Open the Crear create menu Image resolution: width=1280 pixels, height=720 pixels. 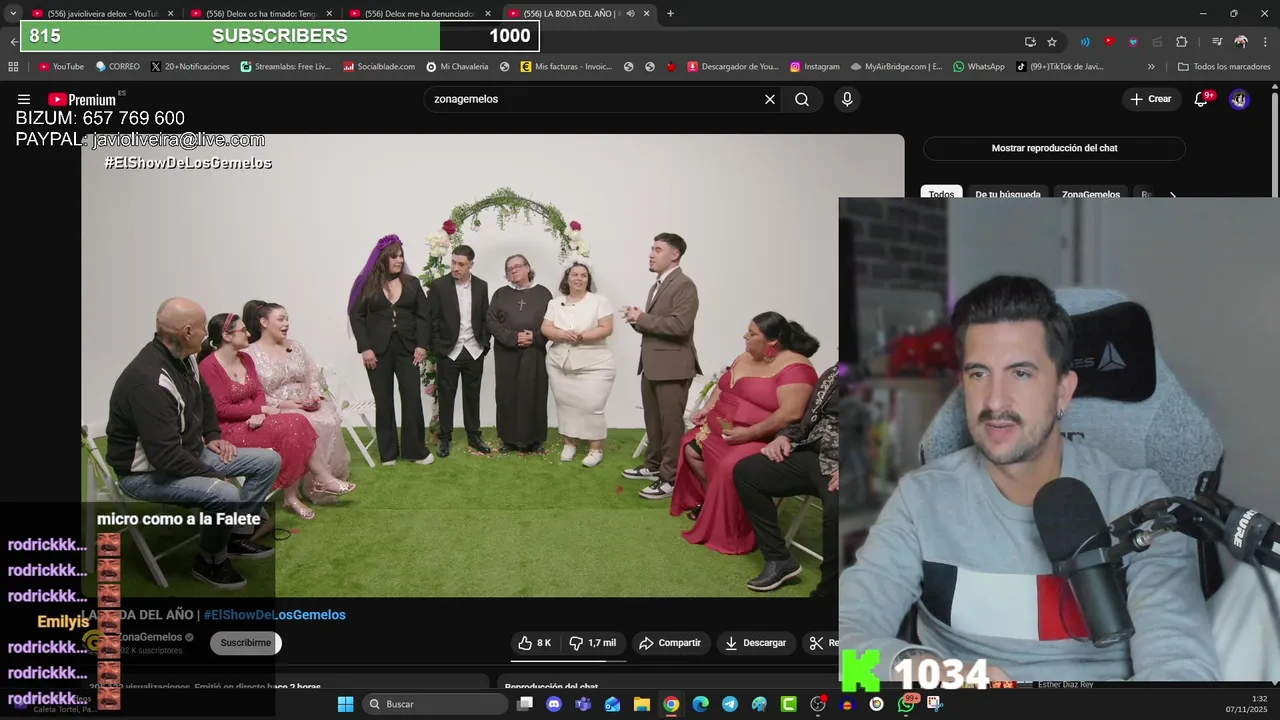pyautogui.click(x=1150, y=99)
